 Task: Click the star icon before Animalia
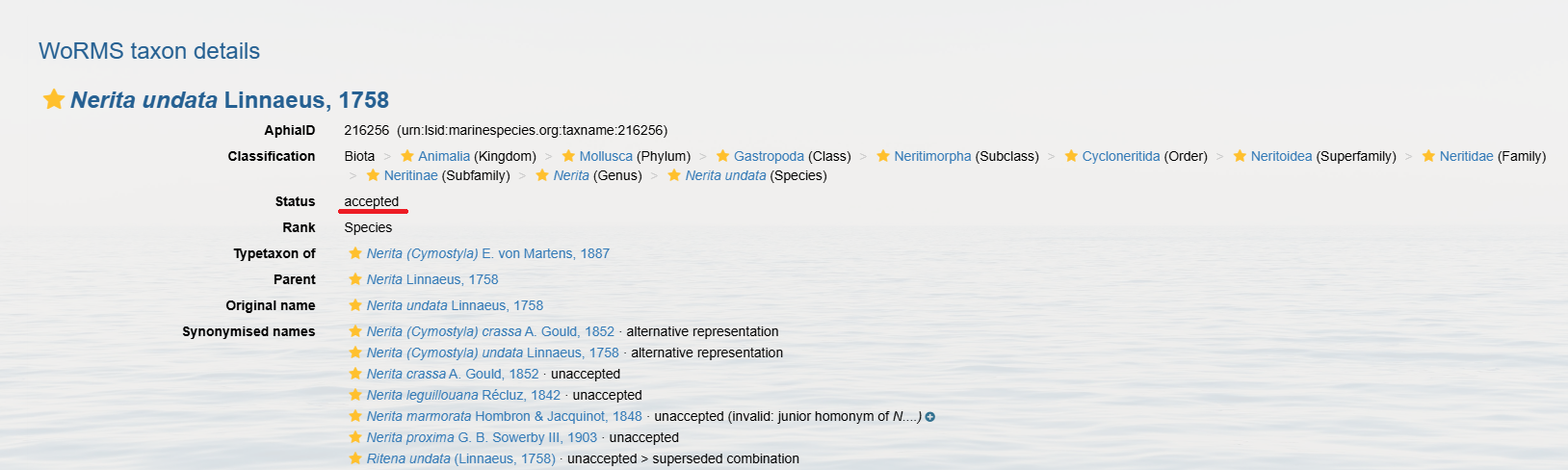(x=407, y=156)
